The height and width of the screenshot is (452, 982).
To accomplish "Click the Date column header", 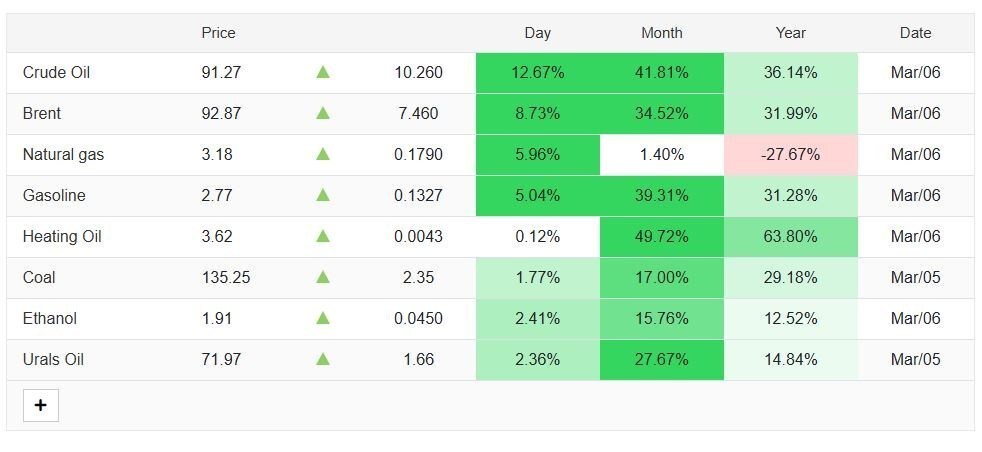I will coord(915,33).
